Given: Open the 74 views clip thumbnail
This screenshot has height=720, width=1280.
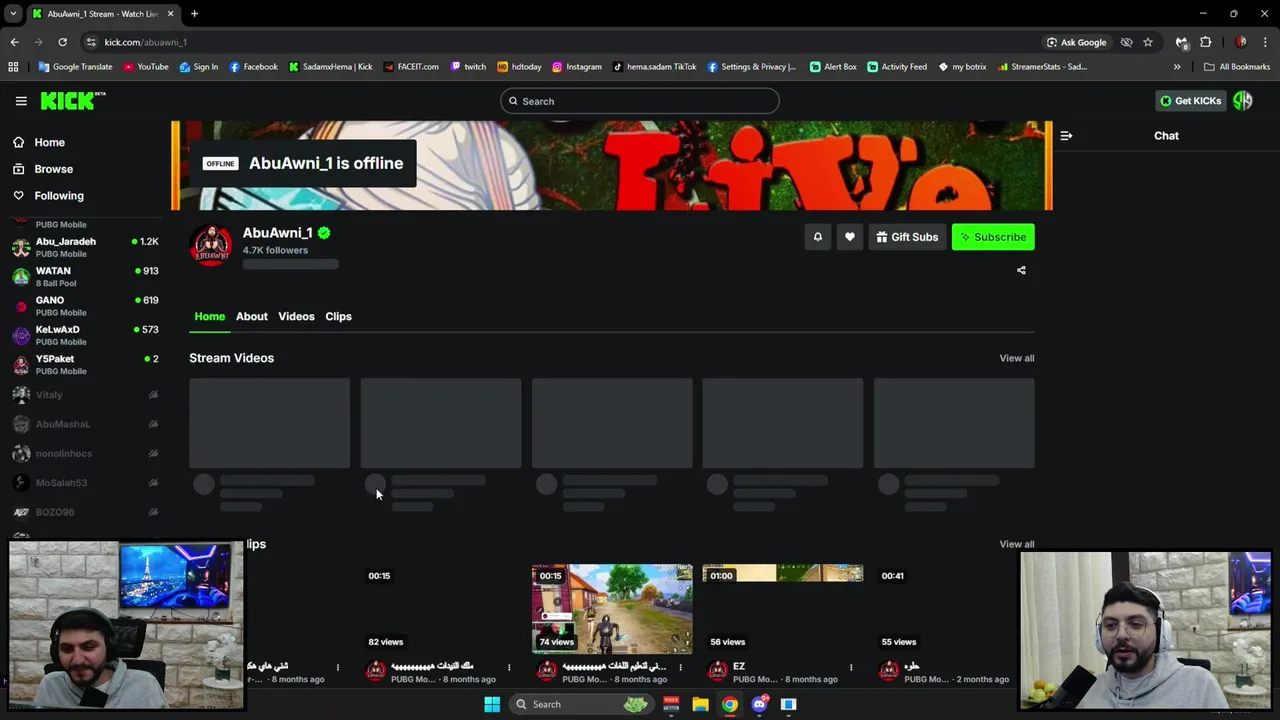Looking at the screenshot, I should tap(612, 609).
